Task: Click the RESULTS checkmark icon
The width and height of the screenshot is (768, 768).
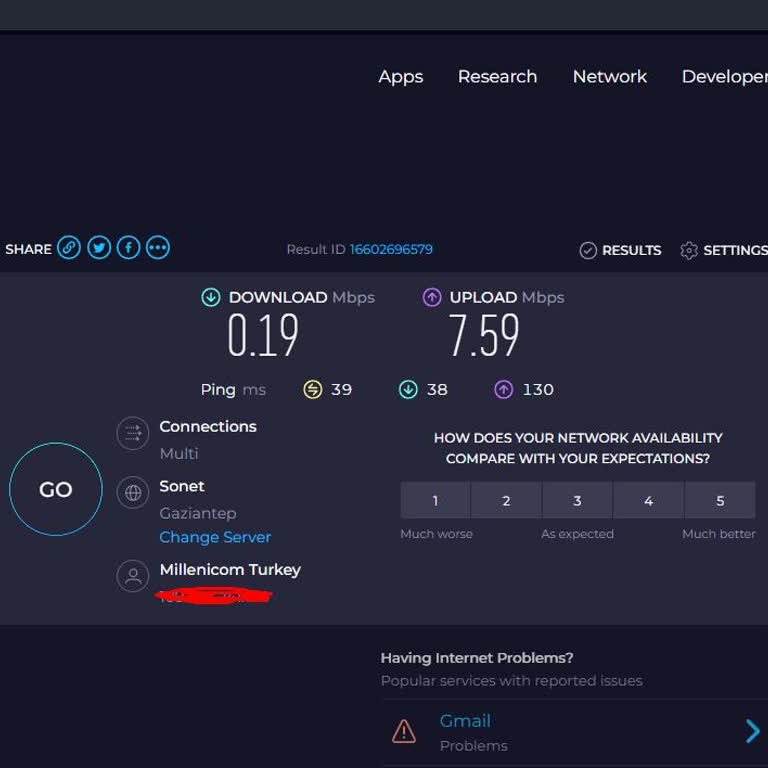Action: tap(588, 250)
